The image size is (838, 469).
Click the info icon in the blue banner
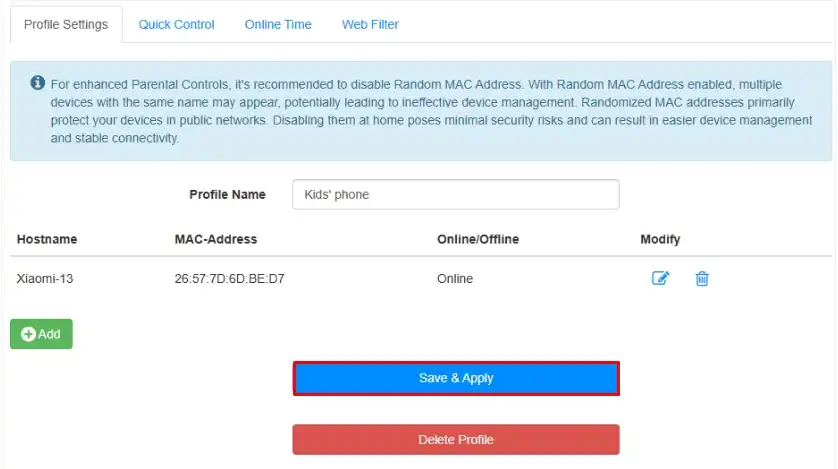pyautogui.click(x=37, y=82)
